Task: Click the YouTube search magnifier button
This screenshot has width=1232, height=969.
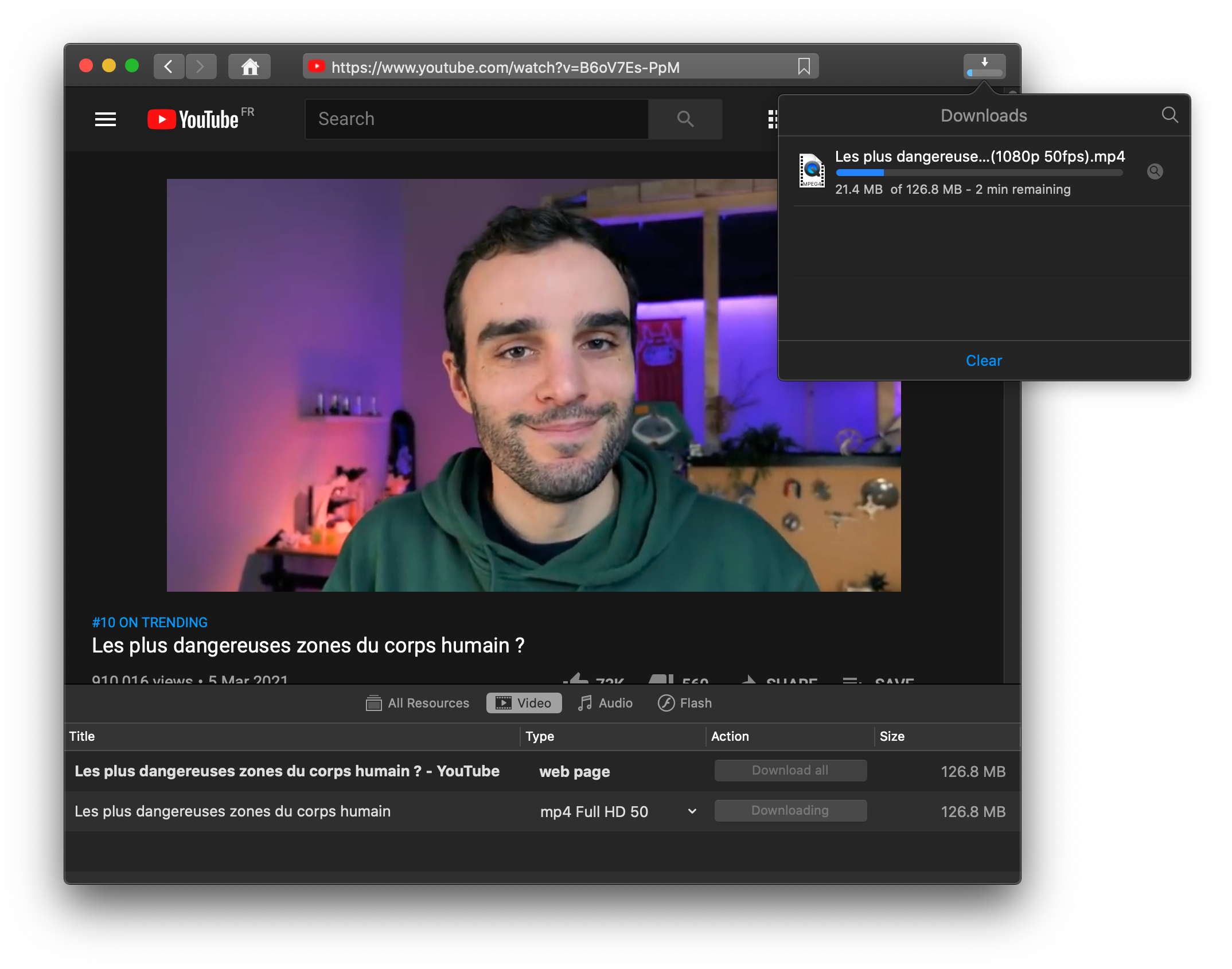Action: pyautogui.click(x=685, y=119)
